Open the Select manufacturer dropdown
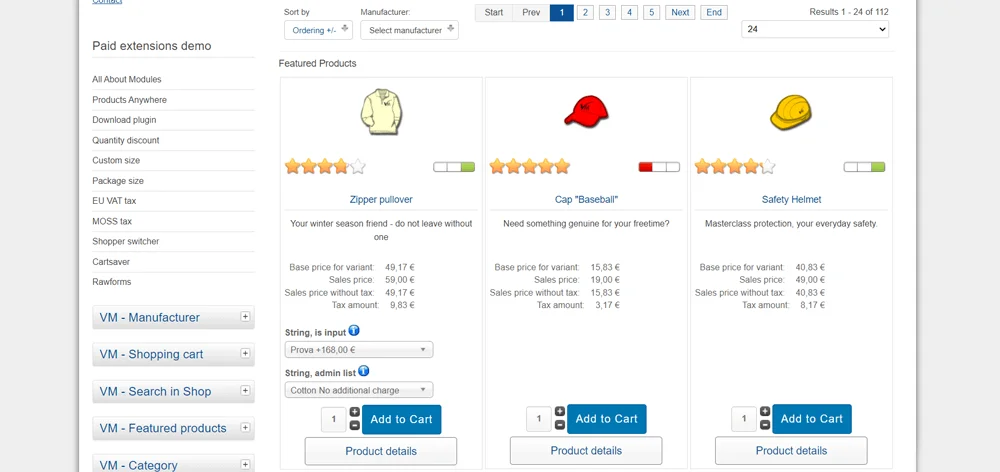 409,30
